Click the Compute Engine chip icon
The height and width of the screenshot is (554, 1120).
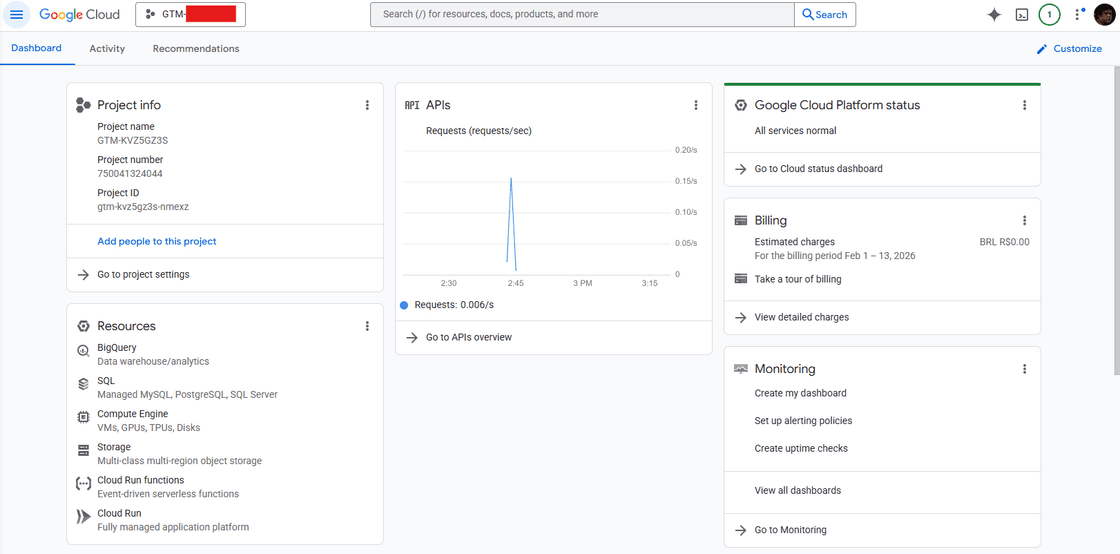pos(83,416)
